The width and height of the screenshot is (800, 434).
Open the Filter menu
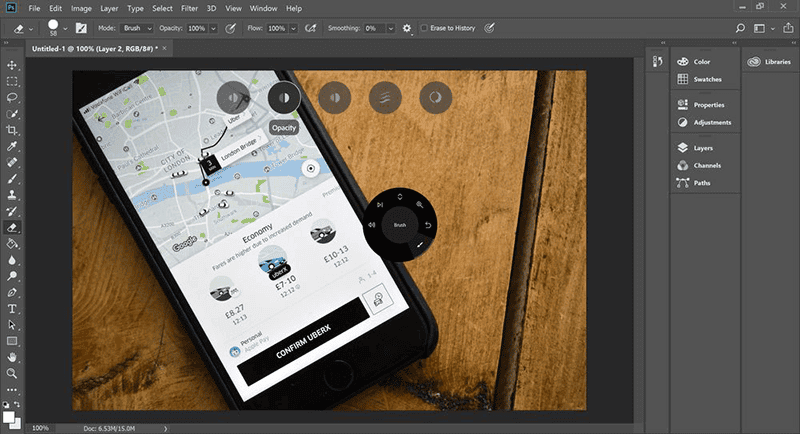[191, 8]
